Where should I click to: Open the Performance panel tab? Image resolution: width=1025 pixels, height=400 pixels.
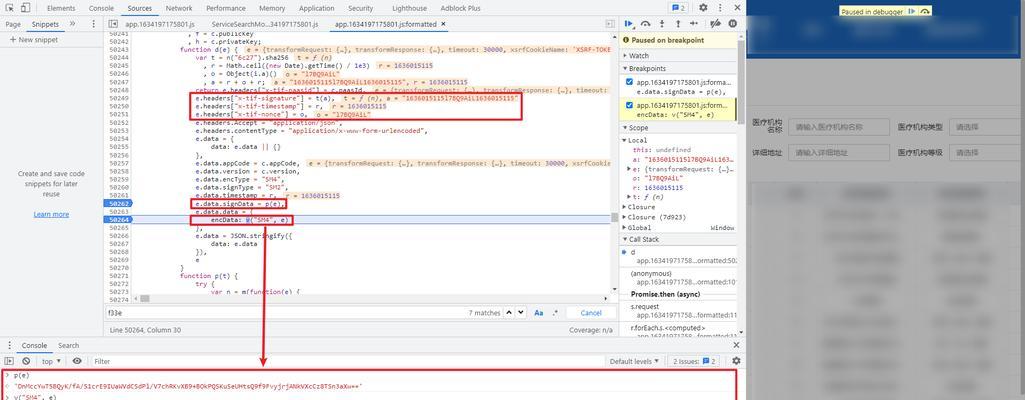pyautogui.click(x=226, y=8)
